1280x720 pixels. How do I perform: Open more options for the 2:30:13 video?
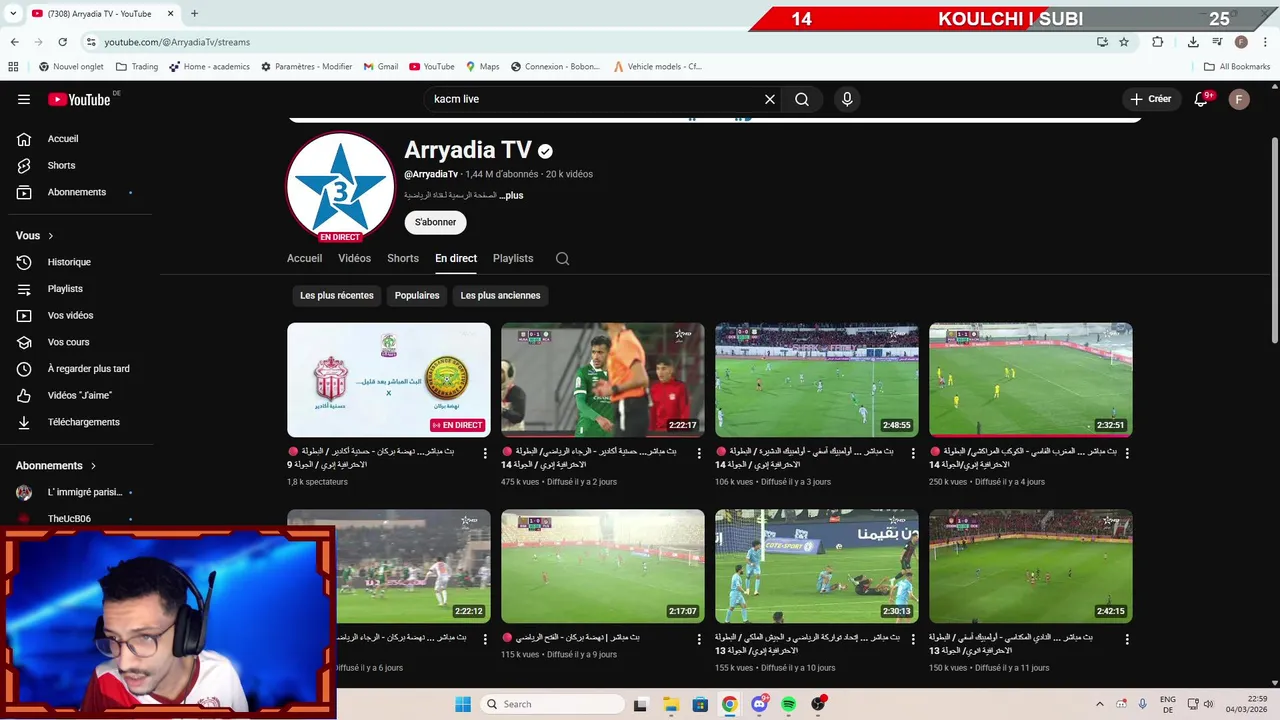[x=913, y=639]
